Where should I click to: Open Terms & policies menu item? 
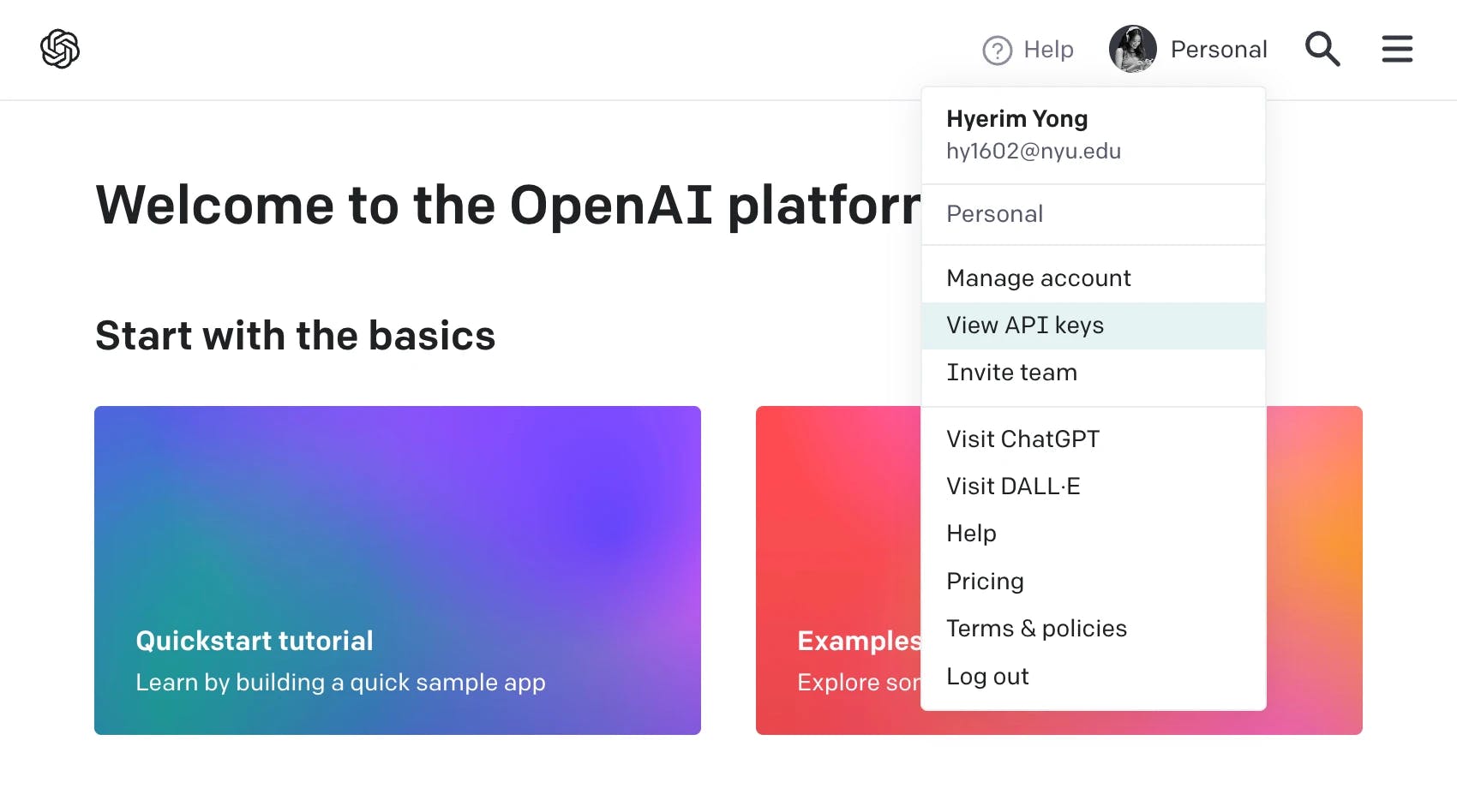(1094, 629)
